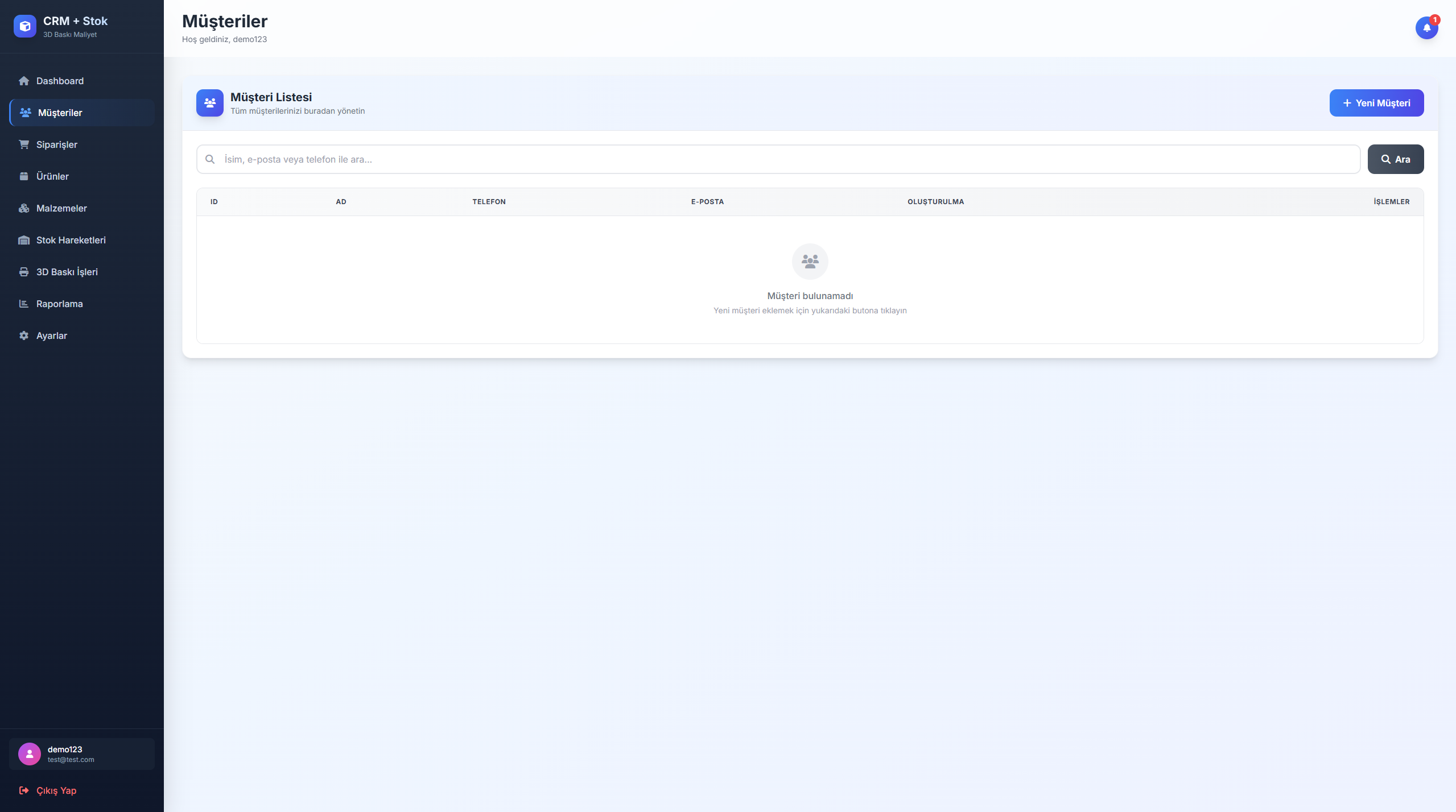Click the CRM + Stok logo cube icon
Image resolution: width=1456 pixels, height=812 pixels.
pos(25,26)
